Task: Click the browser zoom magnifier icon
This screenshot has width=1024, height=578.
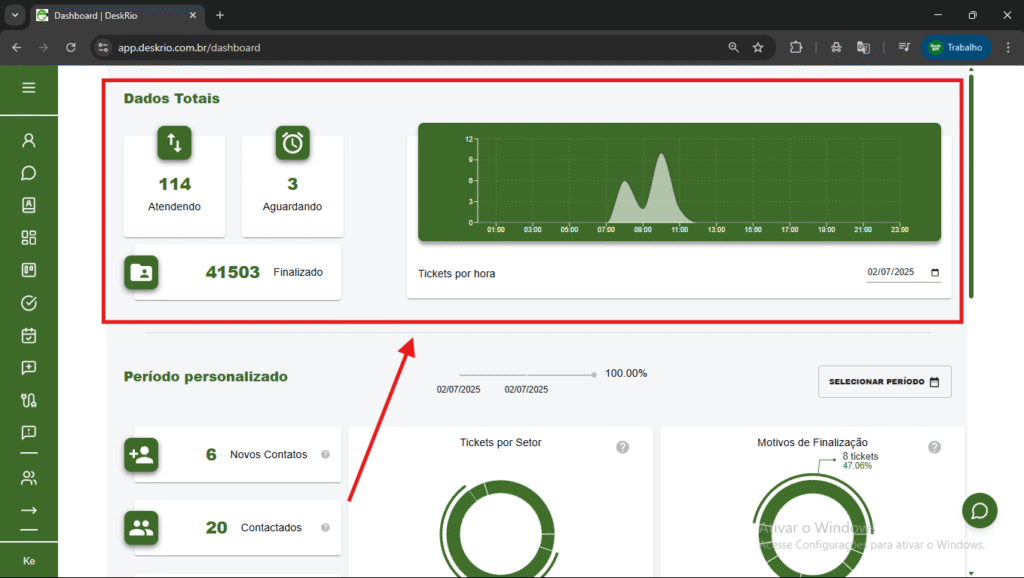Action: coord(733,48)
